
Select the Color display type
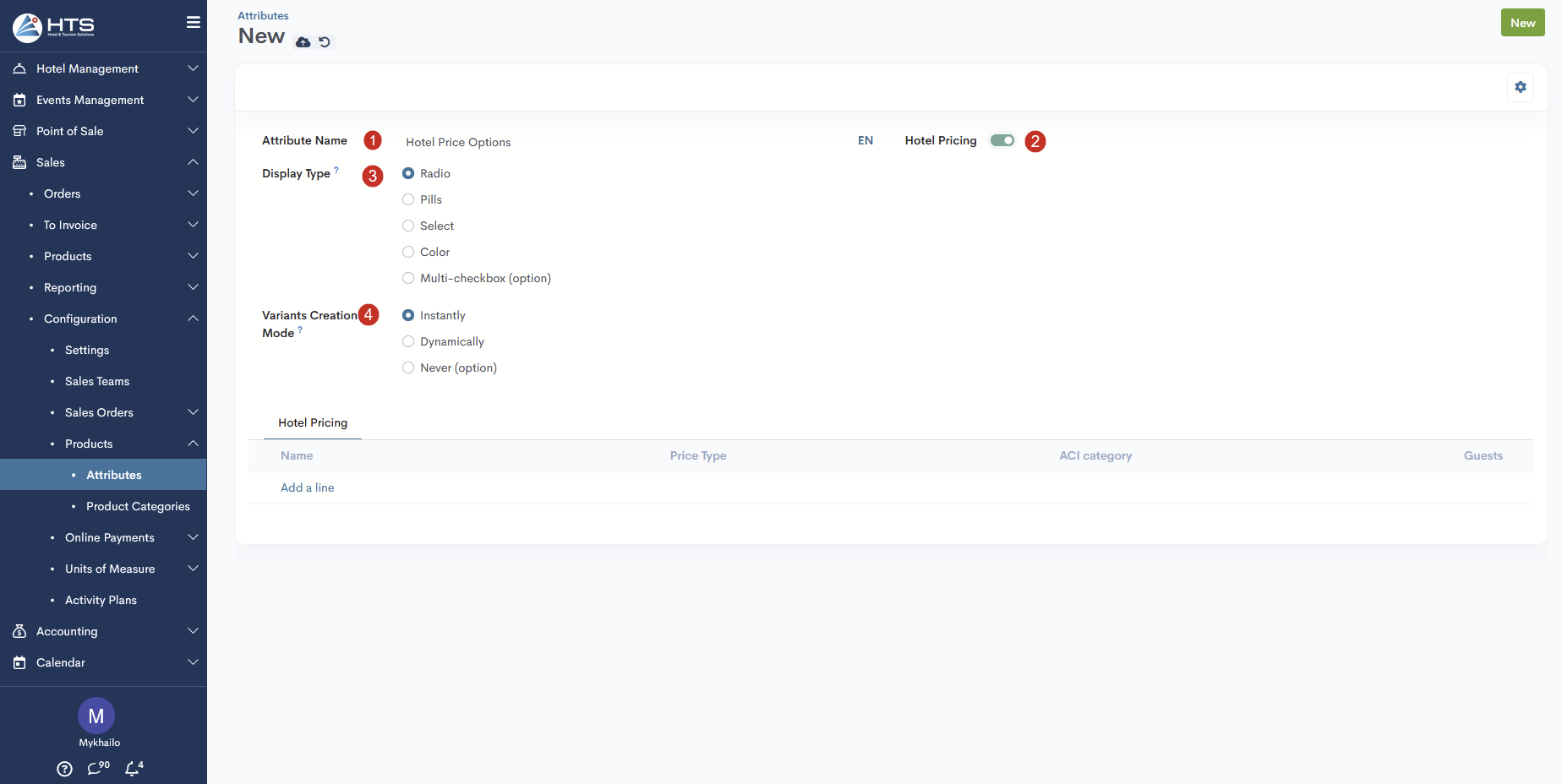(408, 253)
